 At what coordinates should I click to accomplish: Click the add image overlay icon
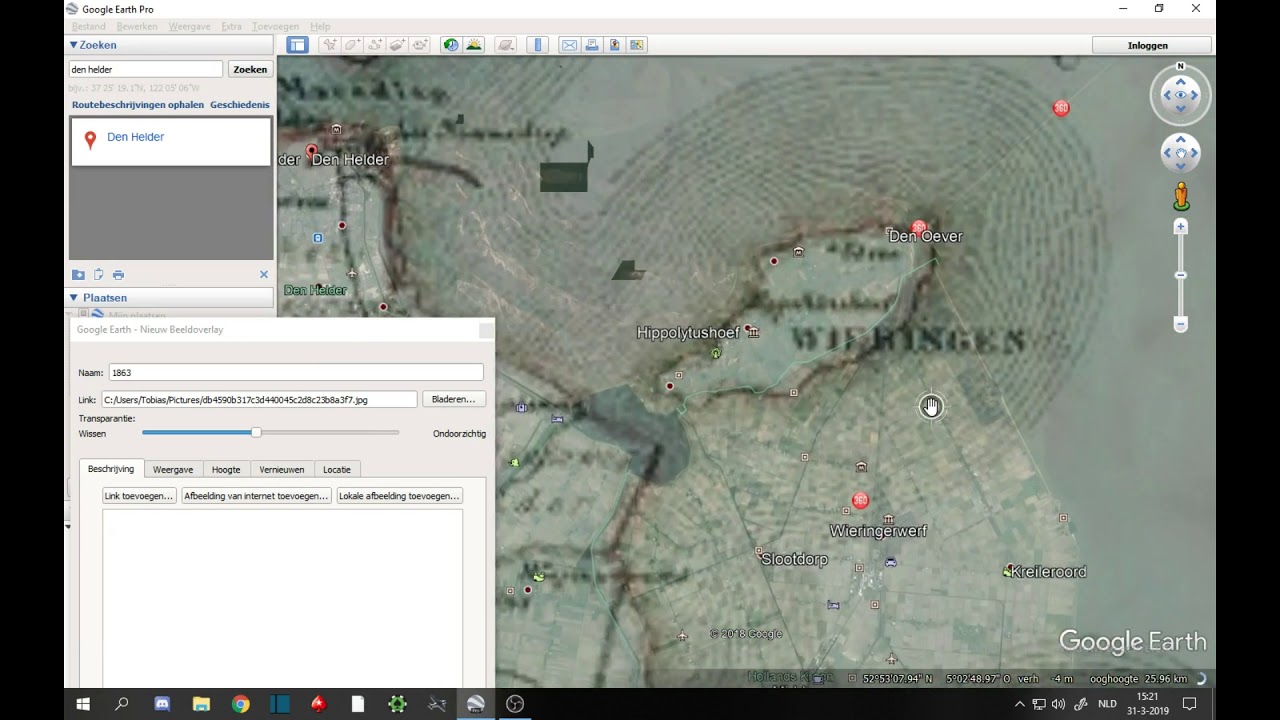click(x=398, y=45)
